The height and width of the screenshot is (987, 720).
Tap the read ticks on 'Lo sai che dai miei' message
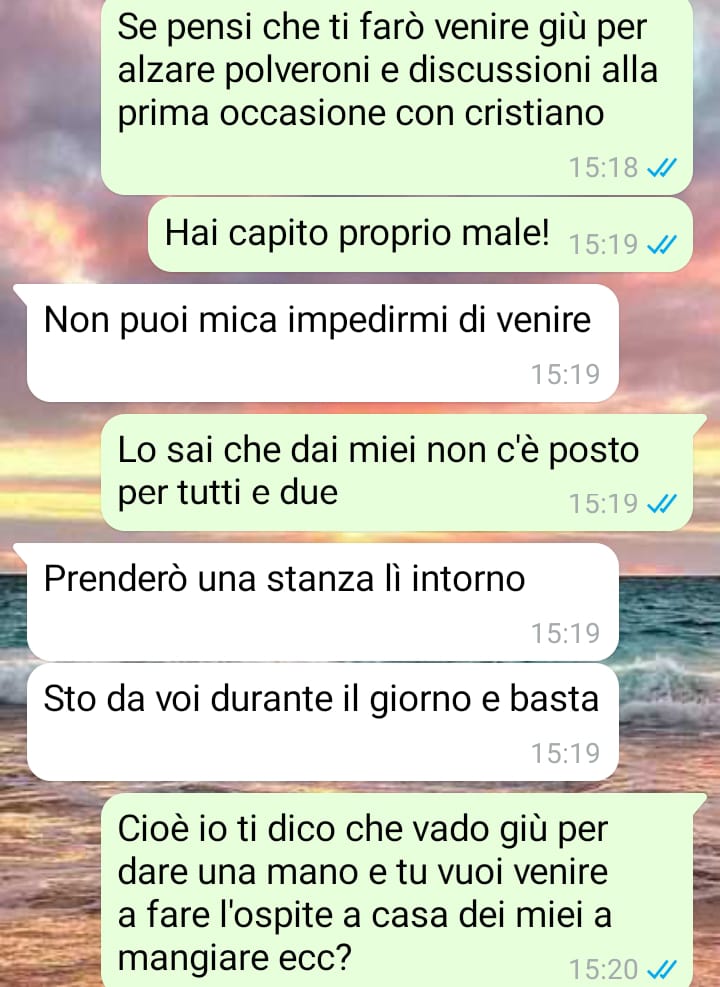click(662, 504)
